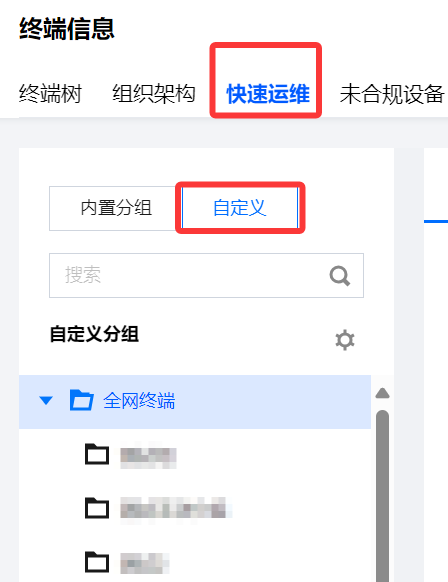Select the second blurred subgroup name
The width and height of the screenshot is (448, 582).
click(174, 508)
